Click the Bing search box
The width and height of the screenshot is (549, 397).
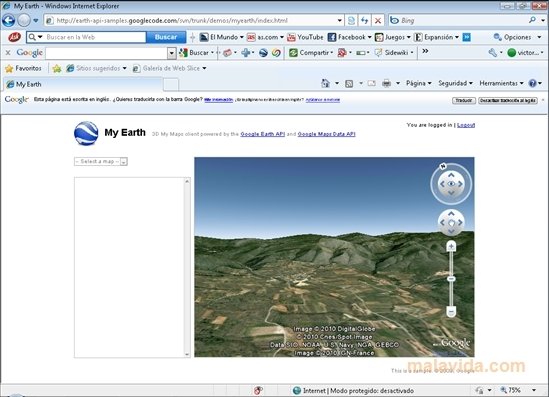(460, 21)
